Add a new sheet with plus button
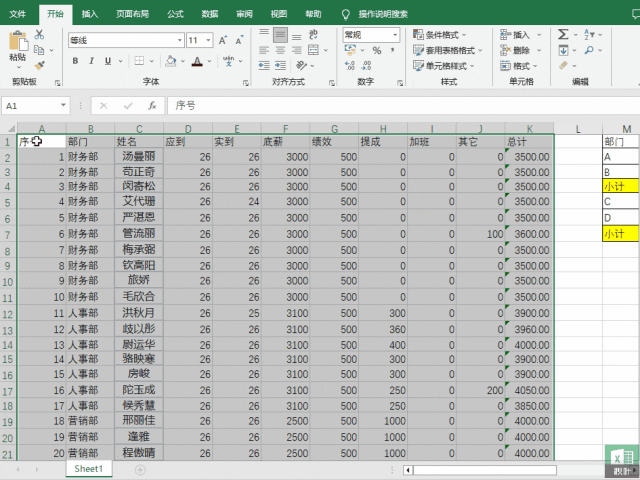 pos(140,470)
